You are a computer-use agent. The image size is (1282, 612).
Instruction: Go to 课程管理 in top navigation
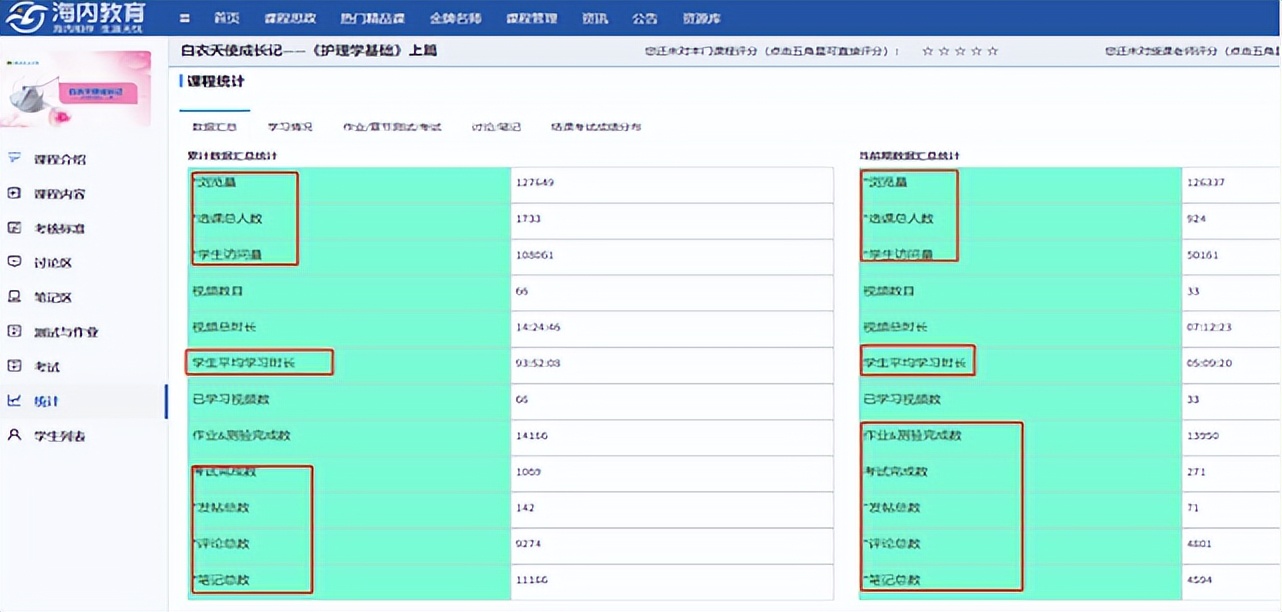click(x=531, y=19)
